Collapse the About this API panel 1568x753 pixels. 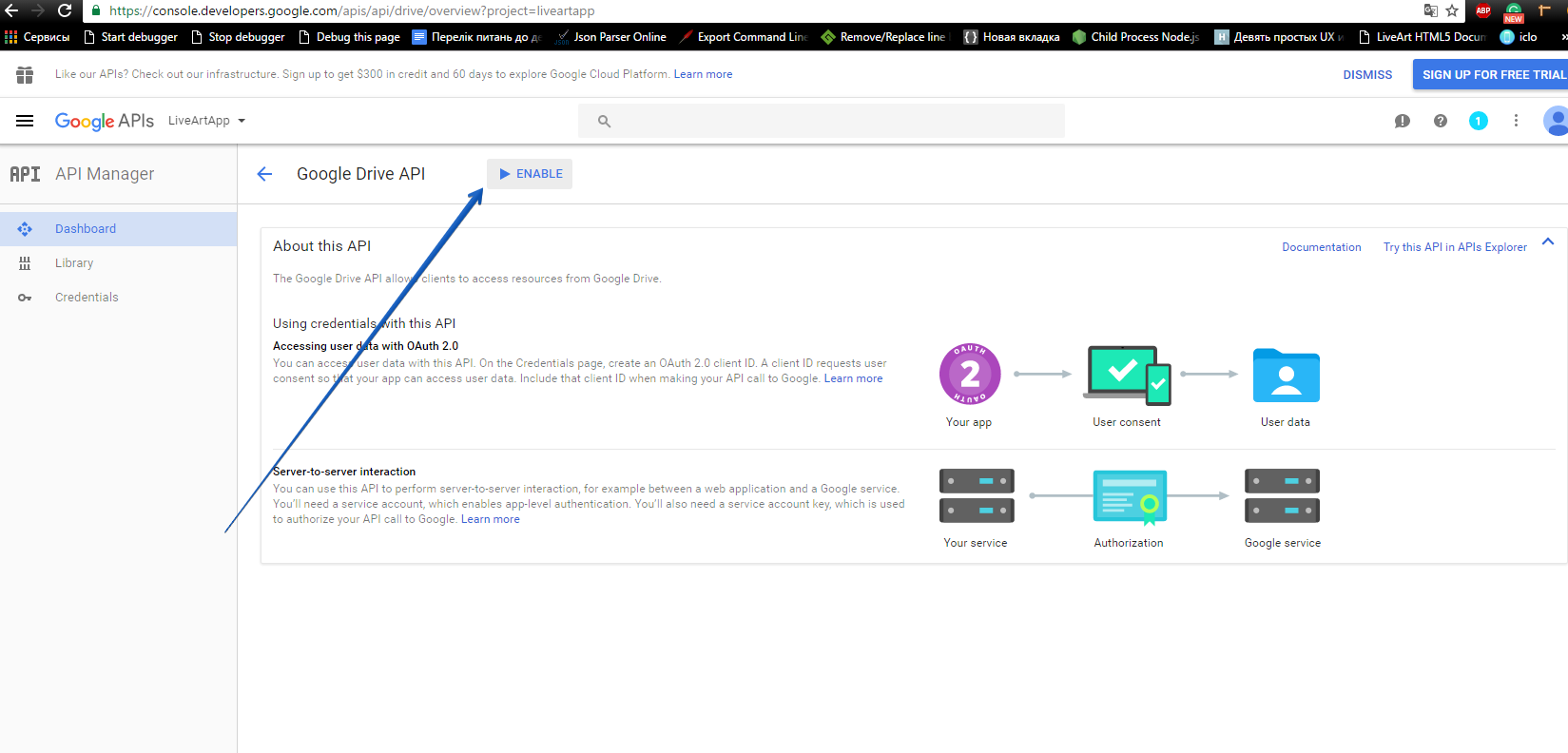click(1548, 241)
